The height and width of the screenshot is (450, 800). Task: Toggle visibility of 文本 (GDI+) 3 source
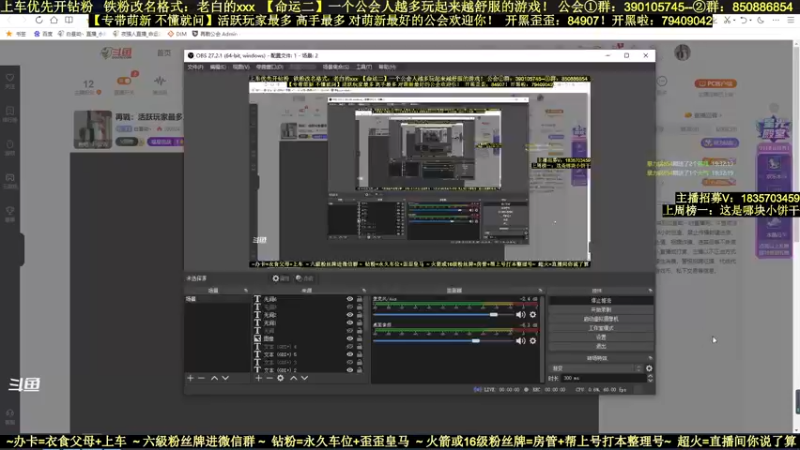[x=350, y=362]
